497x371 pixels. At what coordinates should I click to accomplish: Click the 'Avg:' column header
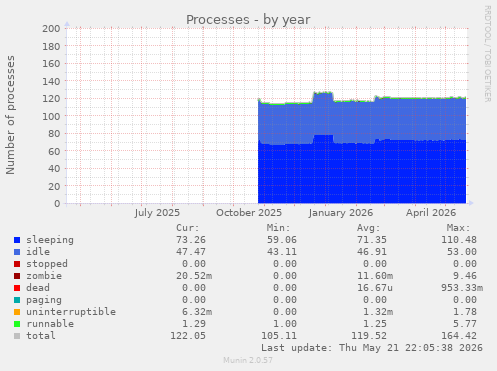369,228
